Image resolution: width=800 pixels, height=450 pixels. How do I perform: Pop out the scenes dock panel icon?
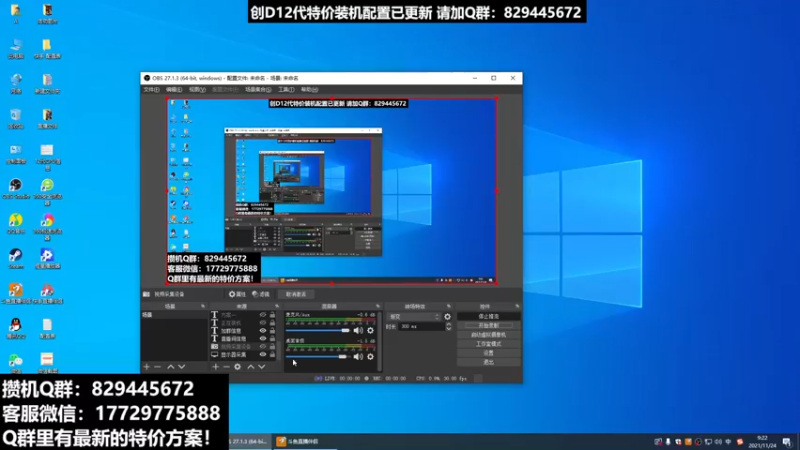click(203, 306)
